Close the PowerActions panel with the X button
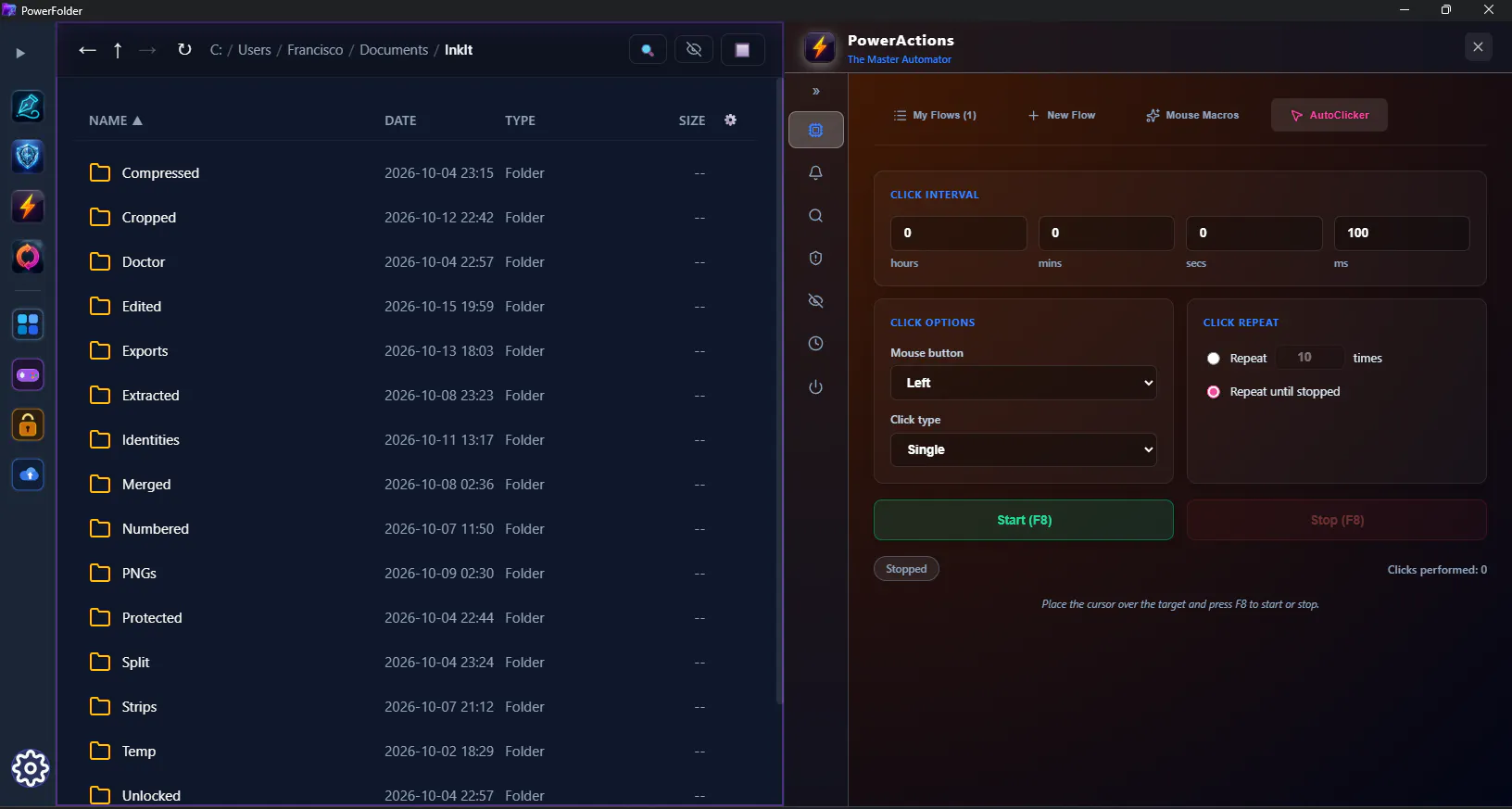The image size is (1512, 809). (1479, 46)
